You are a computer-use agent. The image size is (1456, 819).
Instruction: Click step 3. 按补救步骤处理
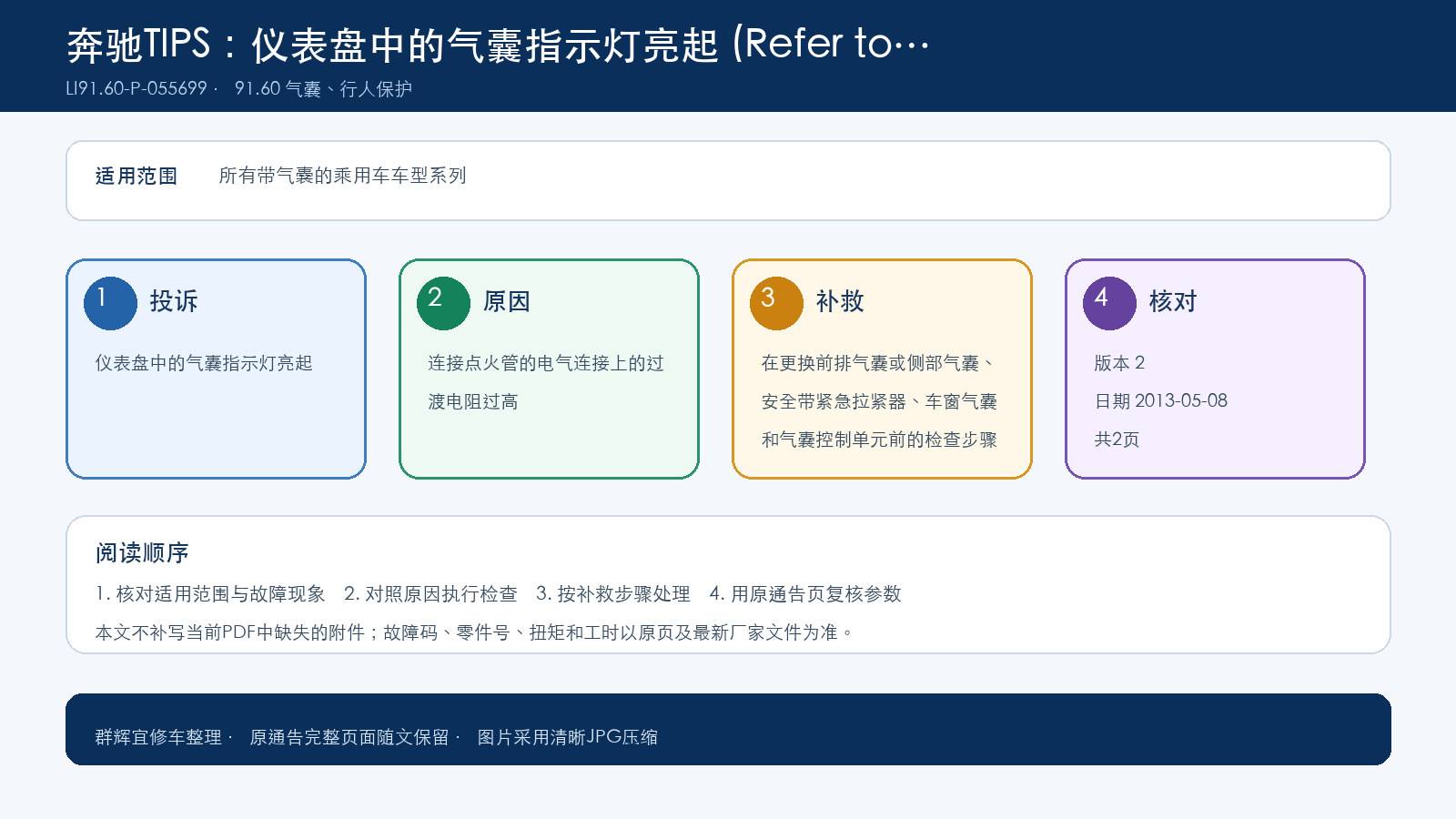click(613, 594)
